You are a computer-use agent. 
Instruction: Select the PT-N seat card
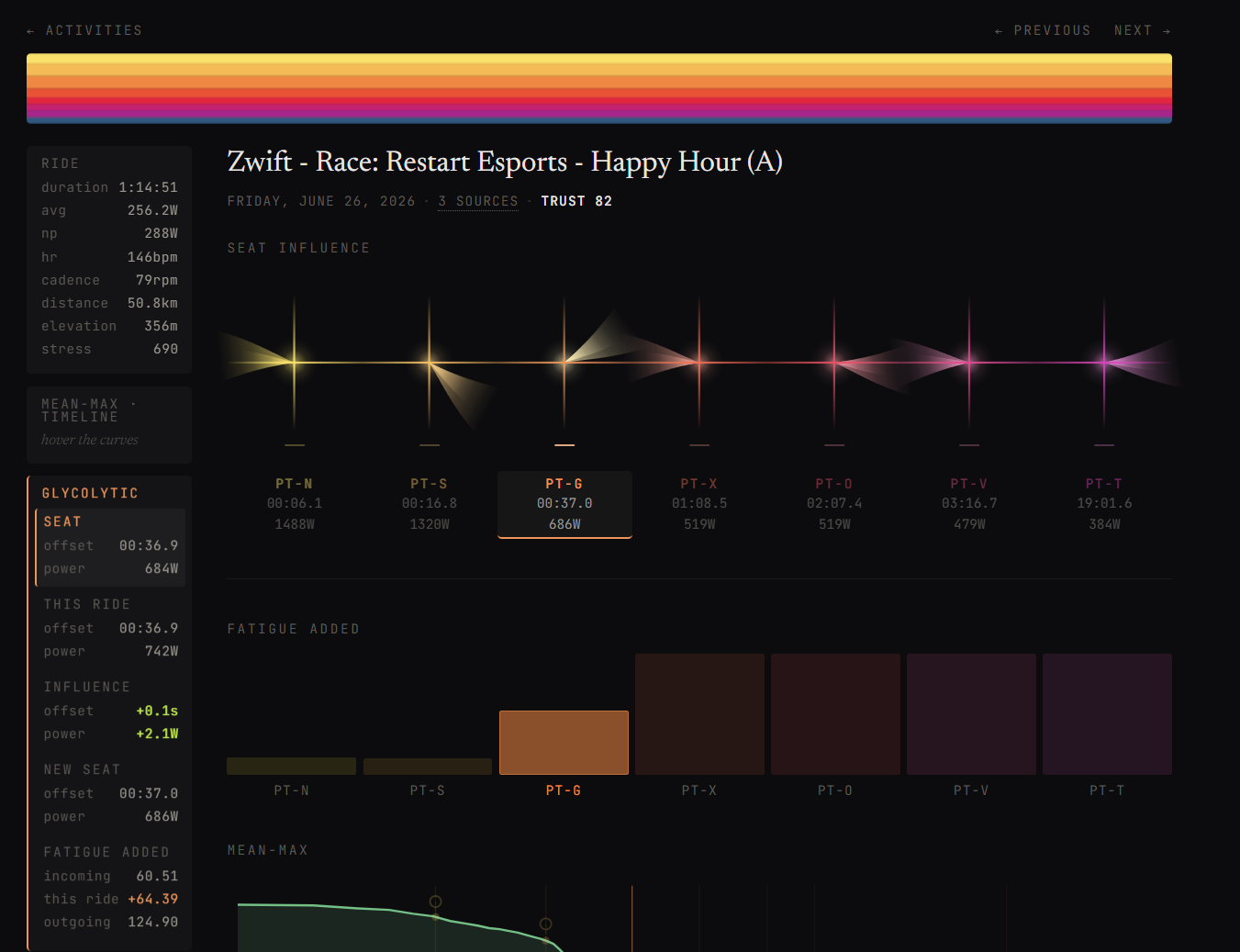point(295,504)
